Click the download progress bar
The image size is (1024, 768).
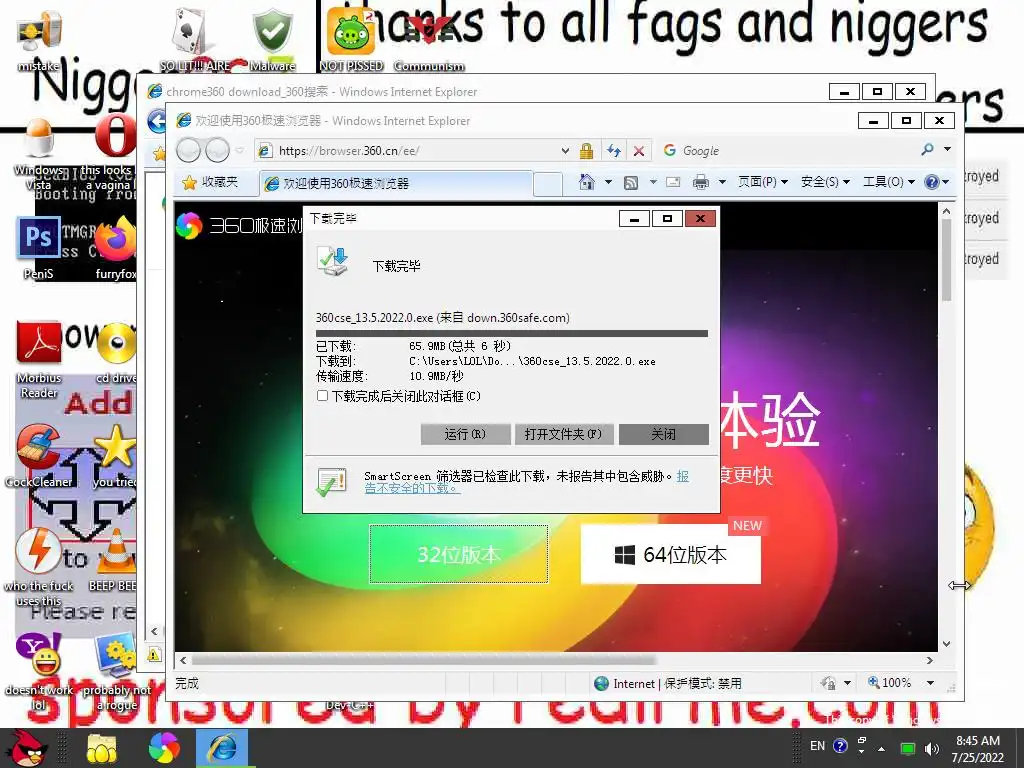511,333
